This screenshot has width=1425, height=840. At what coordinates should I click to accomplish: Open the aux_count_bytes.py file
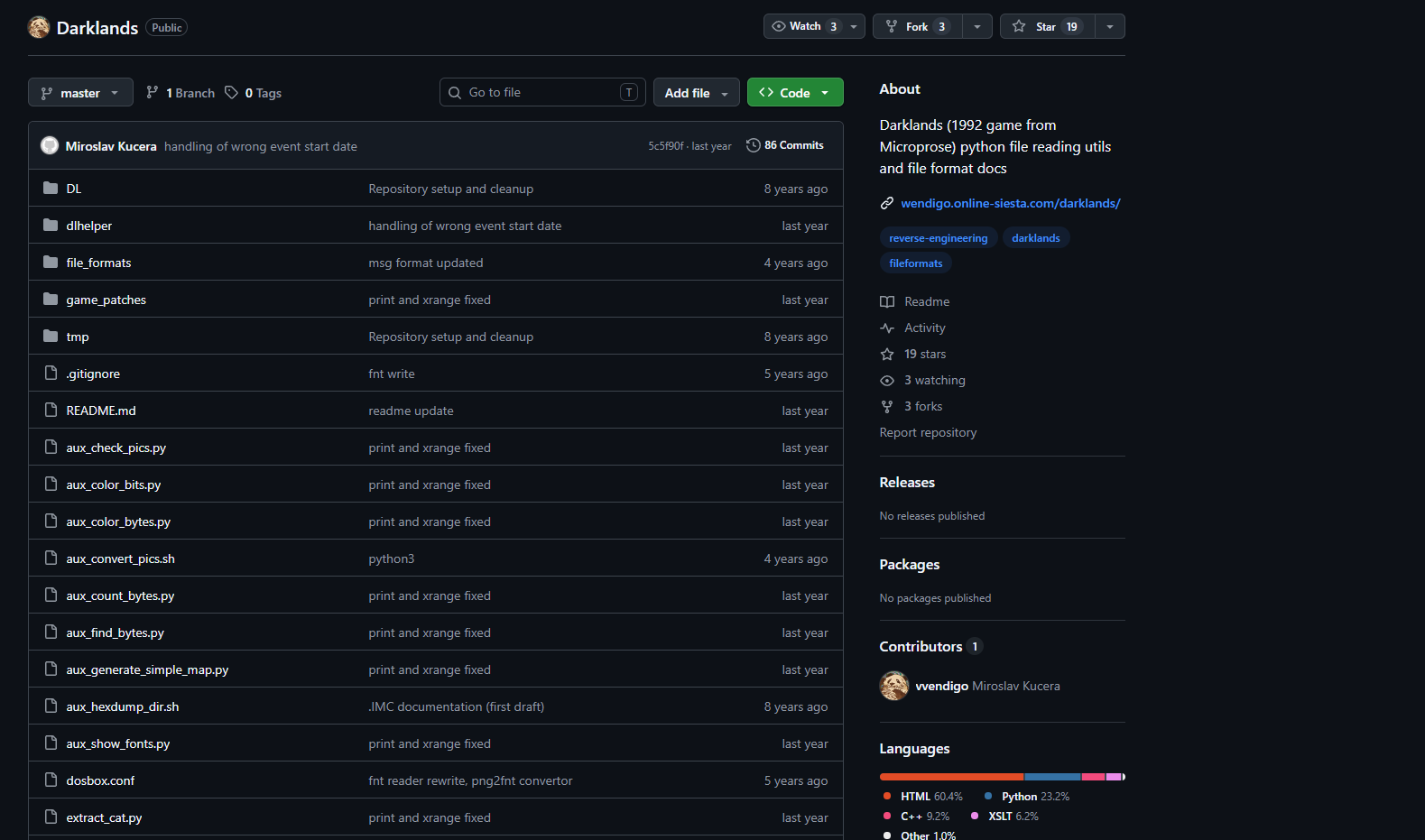[x=120, y=595]
